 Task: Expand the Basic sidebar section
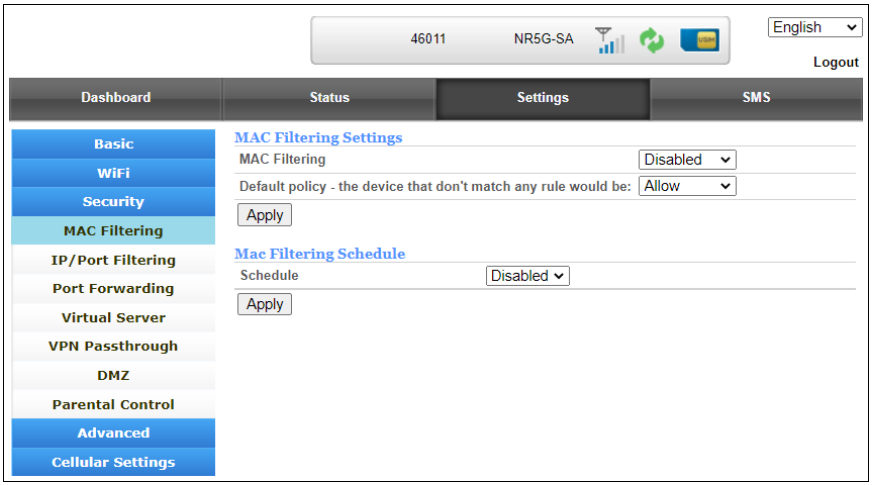113,144
